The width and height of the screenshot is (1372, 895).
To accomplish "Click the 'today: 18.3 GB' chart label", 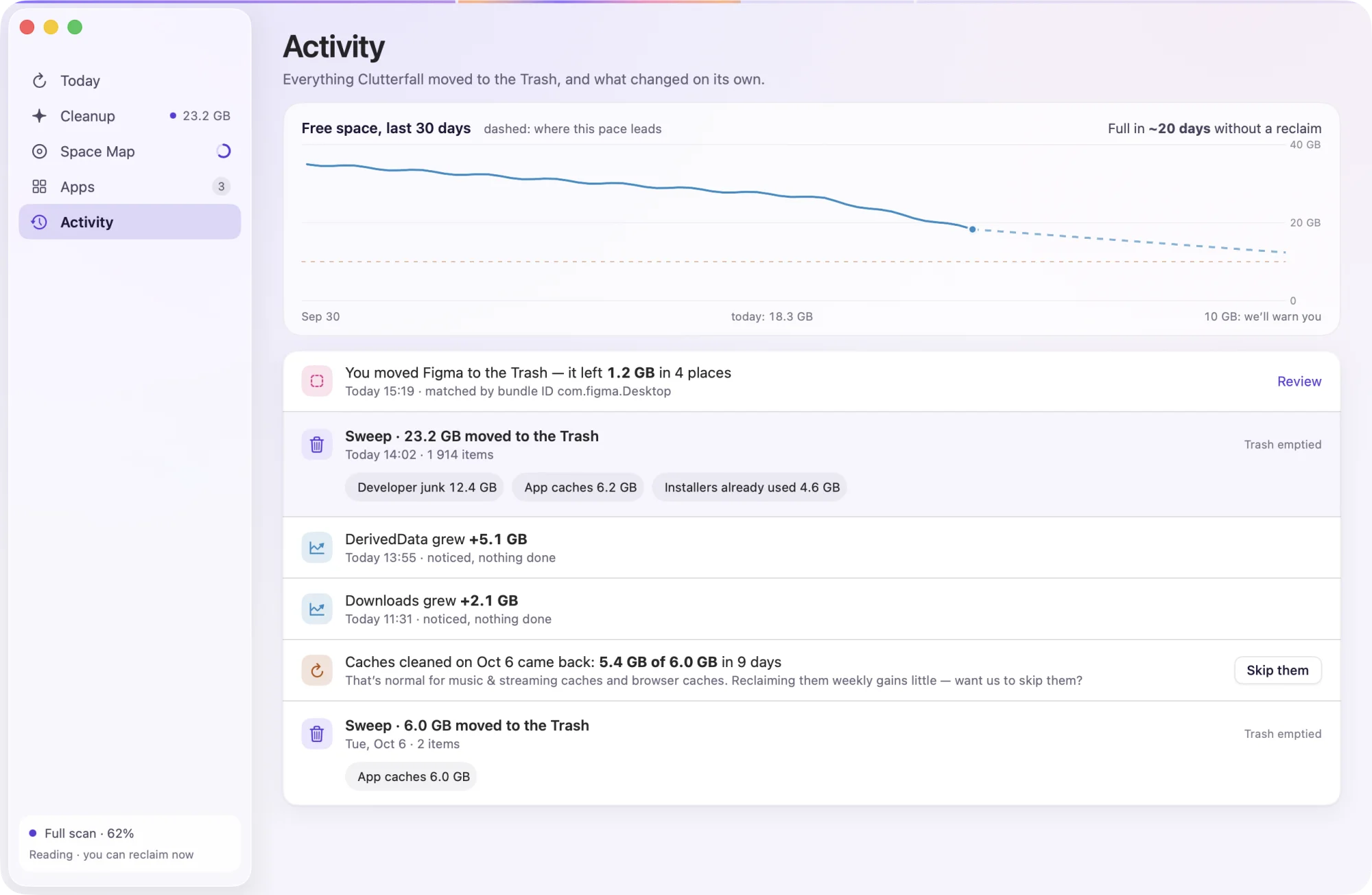I will click(772, 316).
